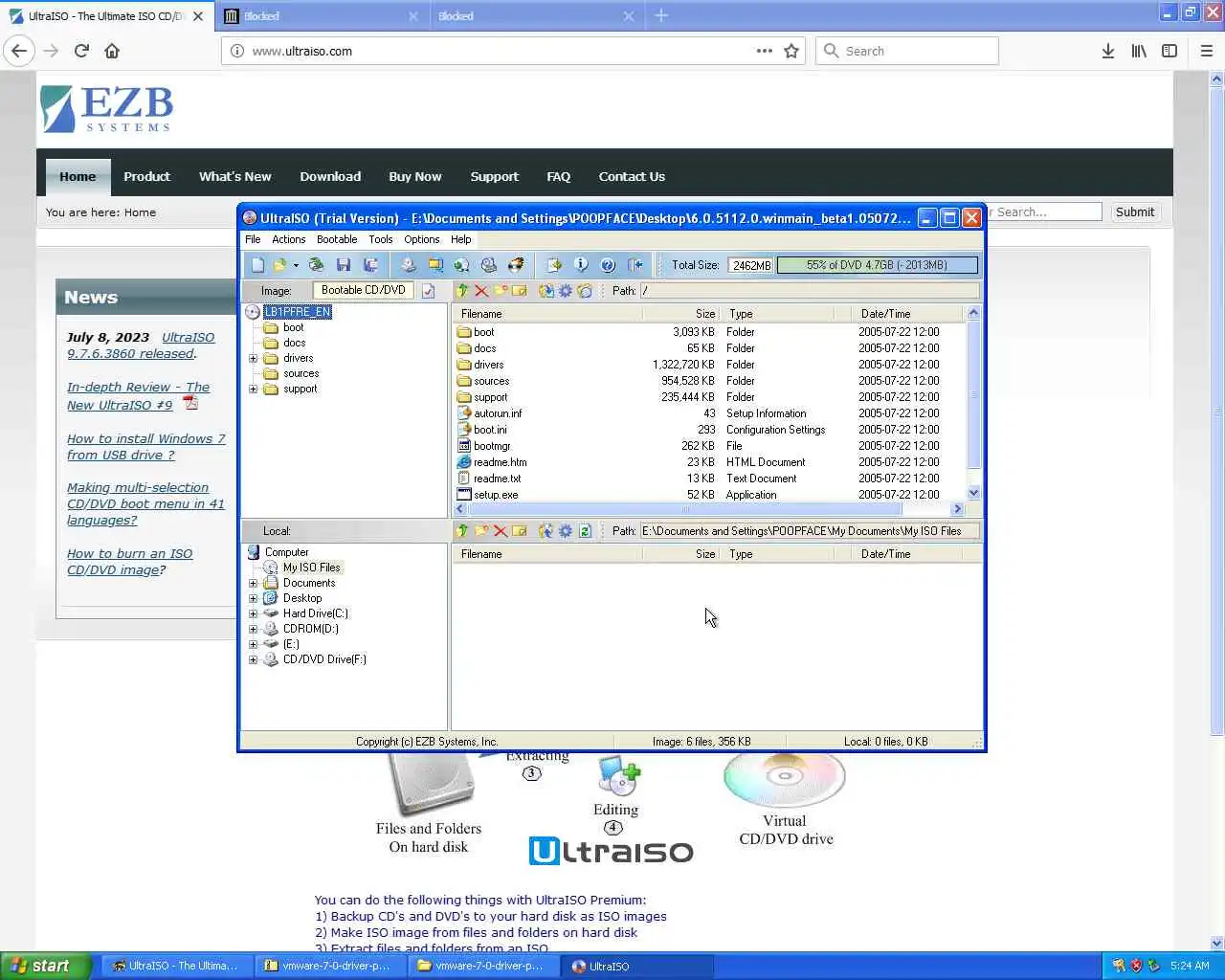The height and width of the screenshot is (980, 1225).
Task: Click the Windows start button
Action: click(46, 966)
